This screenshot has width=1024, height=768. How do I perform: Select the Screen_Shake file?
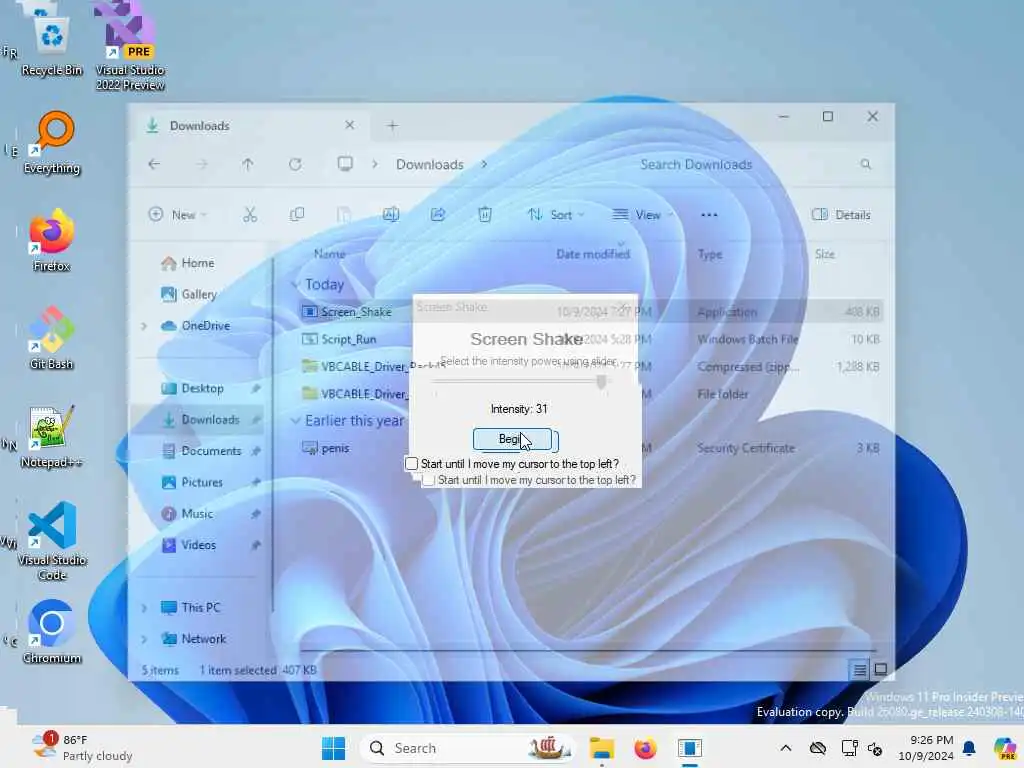click(x=356, y=312)
